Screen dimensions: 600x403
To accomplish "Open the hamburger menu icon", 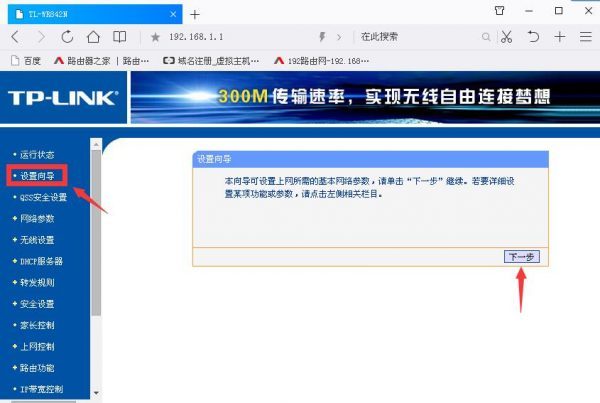I will tap(585, 36).
